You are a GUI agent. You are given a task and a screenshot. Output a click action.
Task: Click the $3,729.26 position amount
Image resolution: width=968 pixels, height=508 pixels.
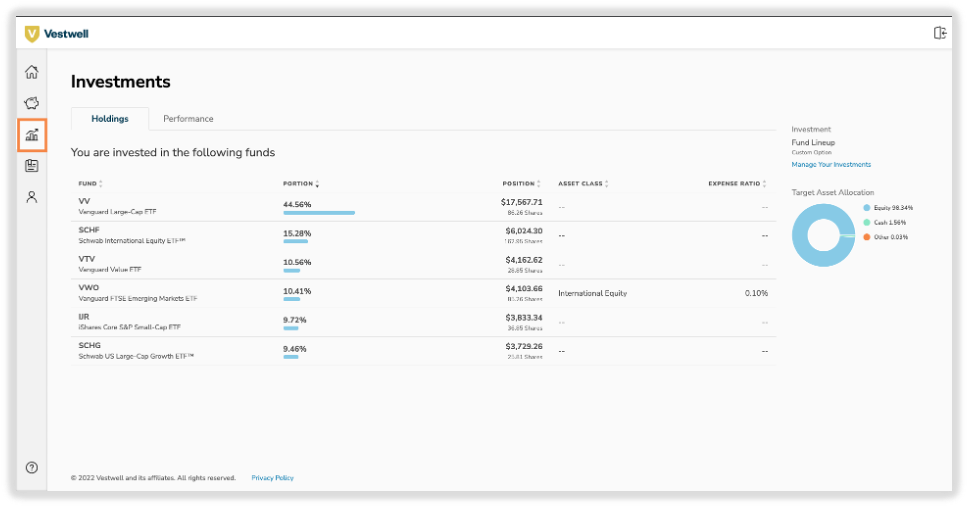pos(524,346)
